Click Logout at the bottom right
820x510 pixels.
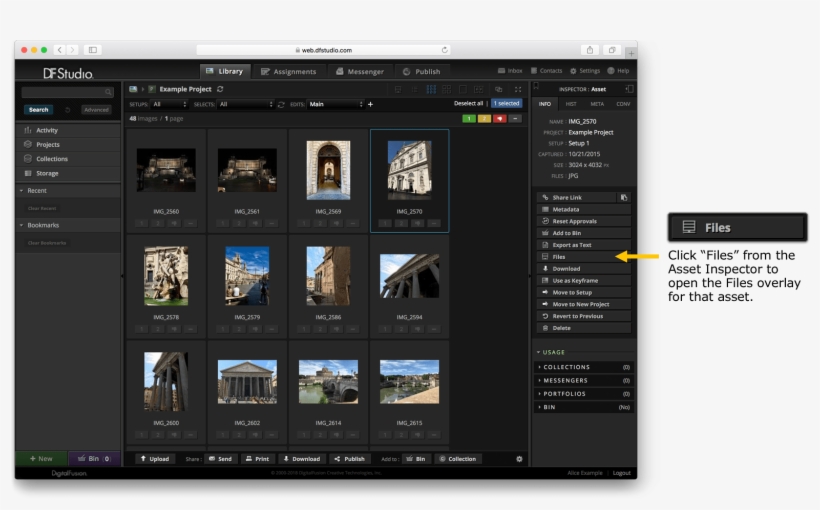(622, 473)
